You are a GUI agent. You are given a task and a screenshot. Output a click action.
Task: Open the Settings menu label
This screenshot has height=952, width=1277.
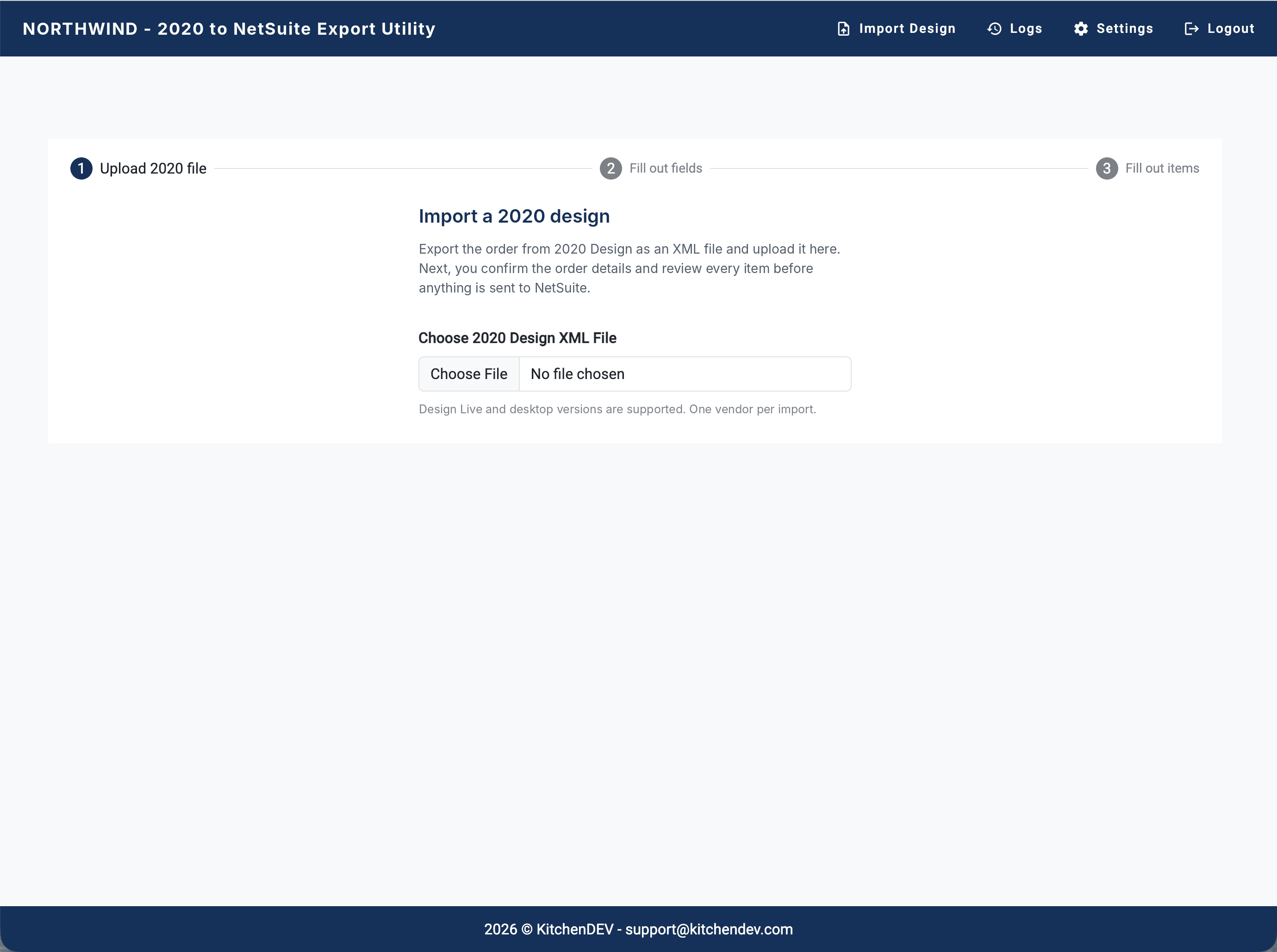1124,29
